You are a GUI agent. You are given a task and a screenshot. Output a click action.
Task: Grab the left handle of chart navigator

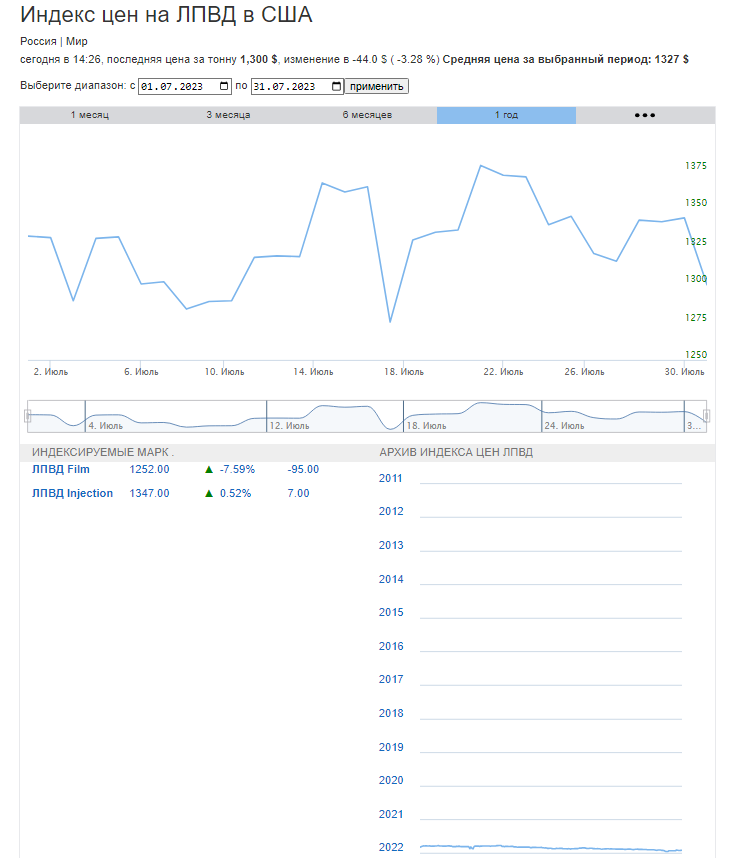coord(28,416)
